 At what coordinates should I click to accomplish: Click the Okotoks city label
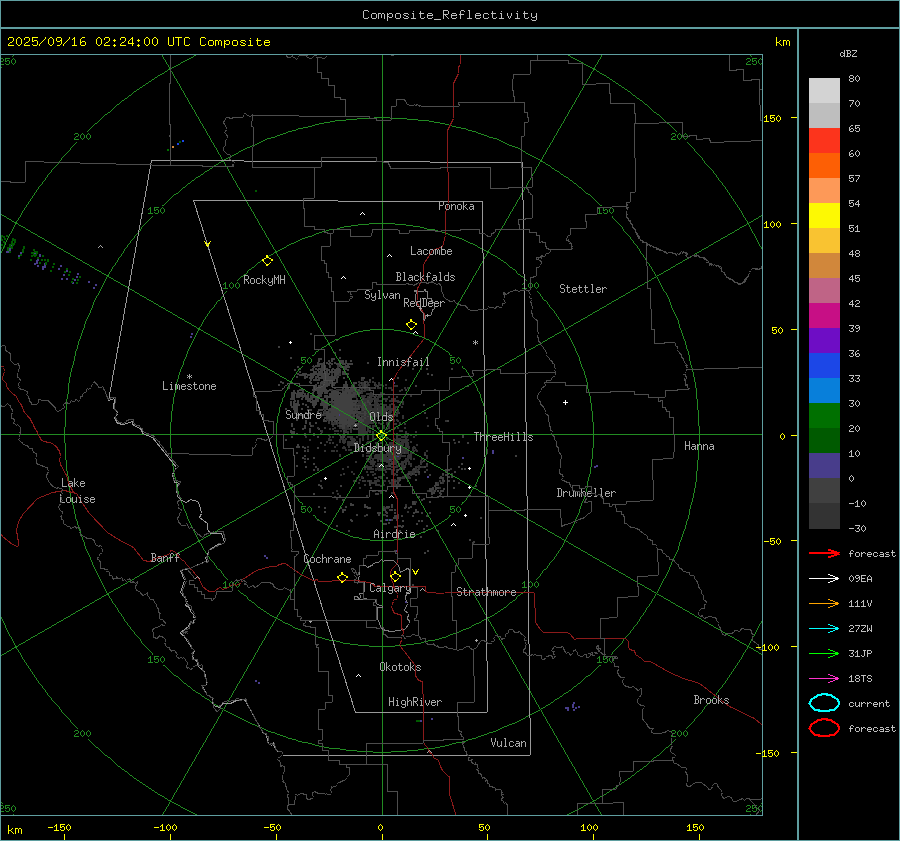pyautogui.click(x=400, y=667)
